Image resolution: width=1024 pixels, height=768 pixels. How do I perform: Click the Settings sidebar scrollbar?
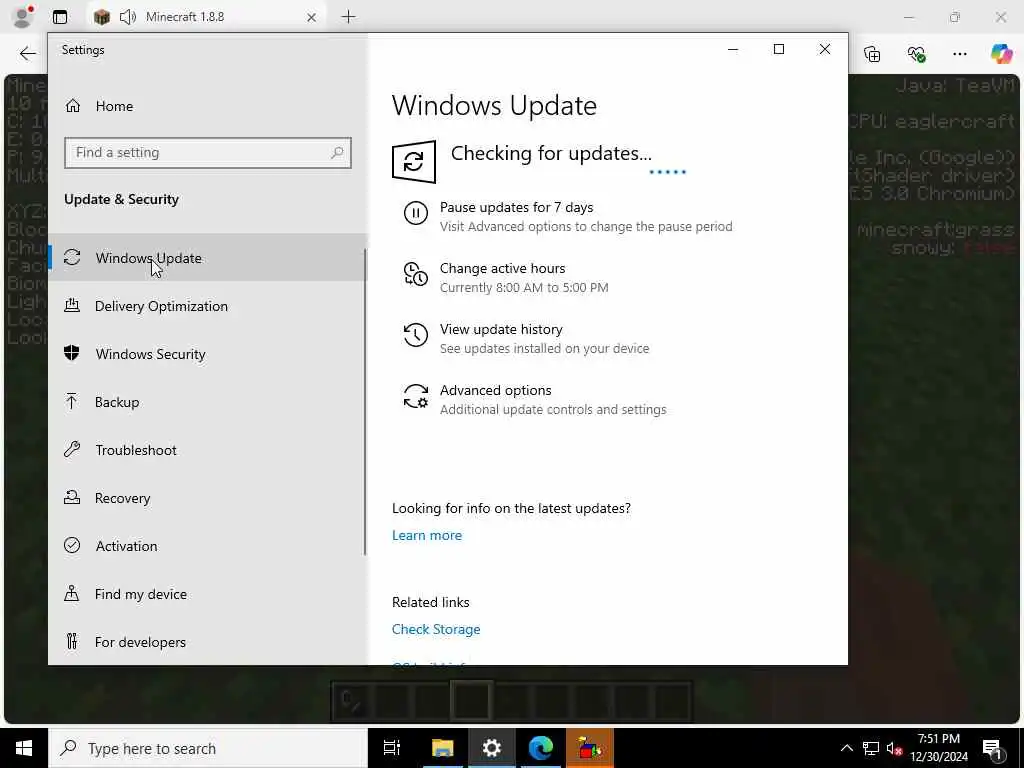click(x=365, y=402)
